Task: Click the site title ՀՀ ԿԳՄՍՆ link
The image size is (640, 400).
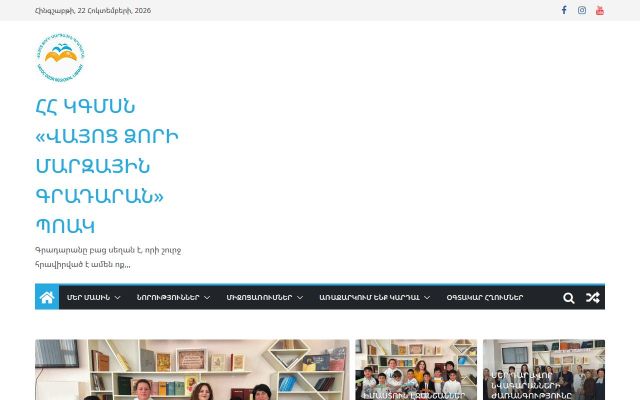Action: [x=107, y=166]
